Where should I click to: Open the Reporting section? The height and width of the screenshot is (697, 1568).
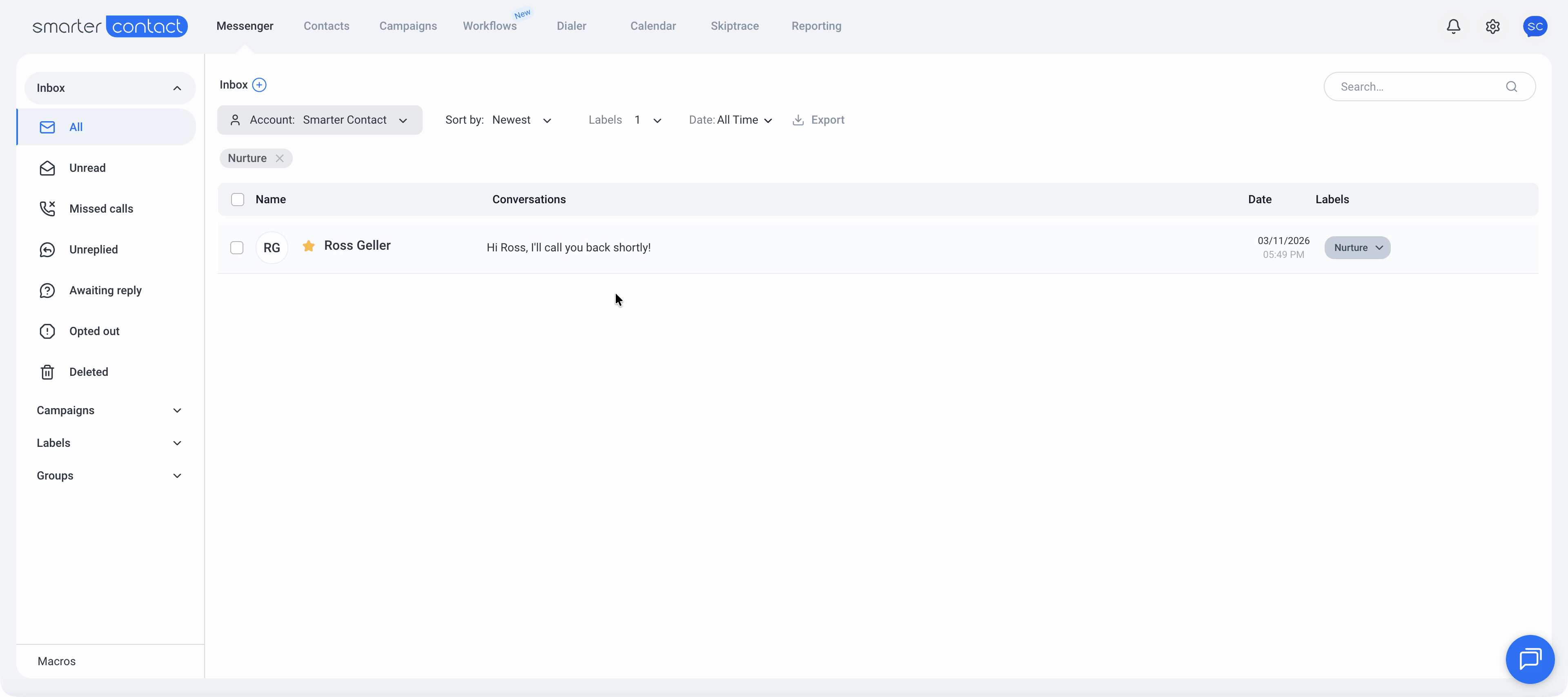816,26
